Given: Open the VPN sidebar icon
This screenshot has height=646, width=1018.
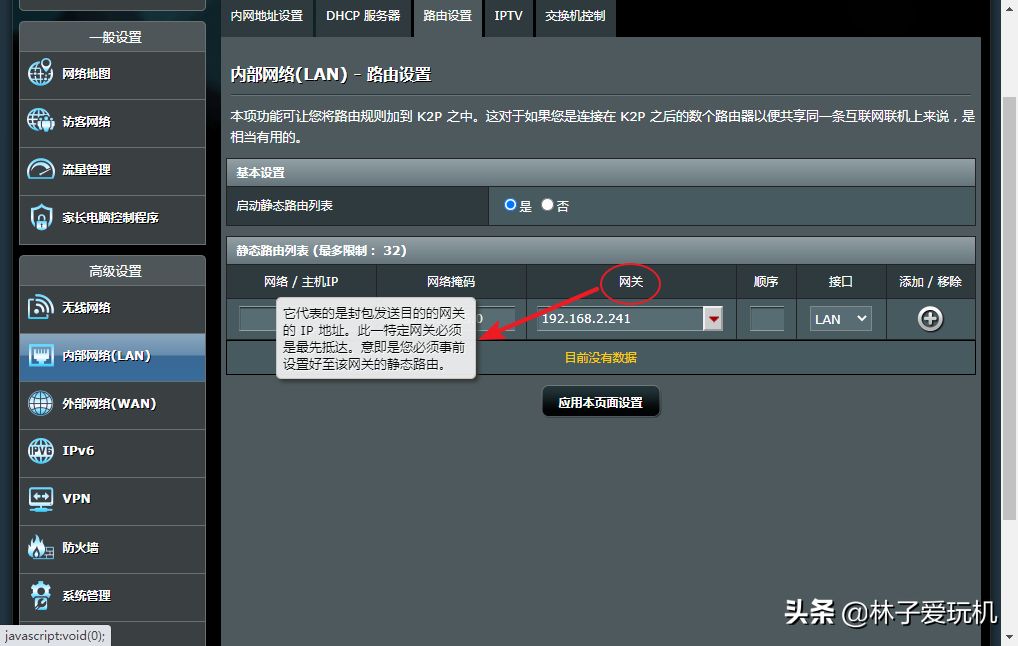Looking at the screenshot, I should (41, 498).
